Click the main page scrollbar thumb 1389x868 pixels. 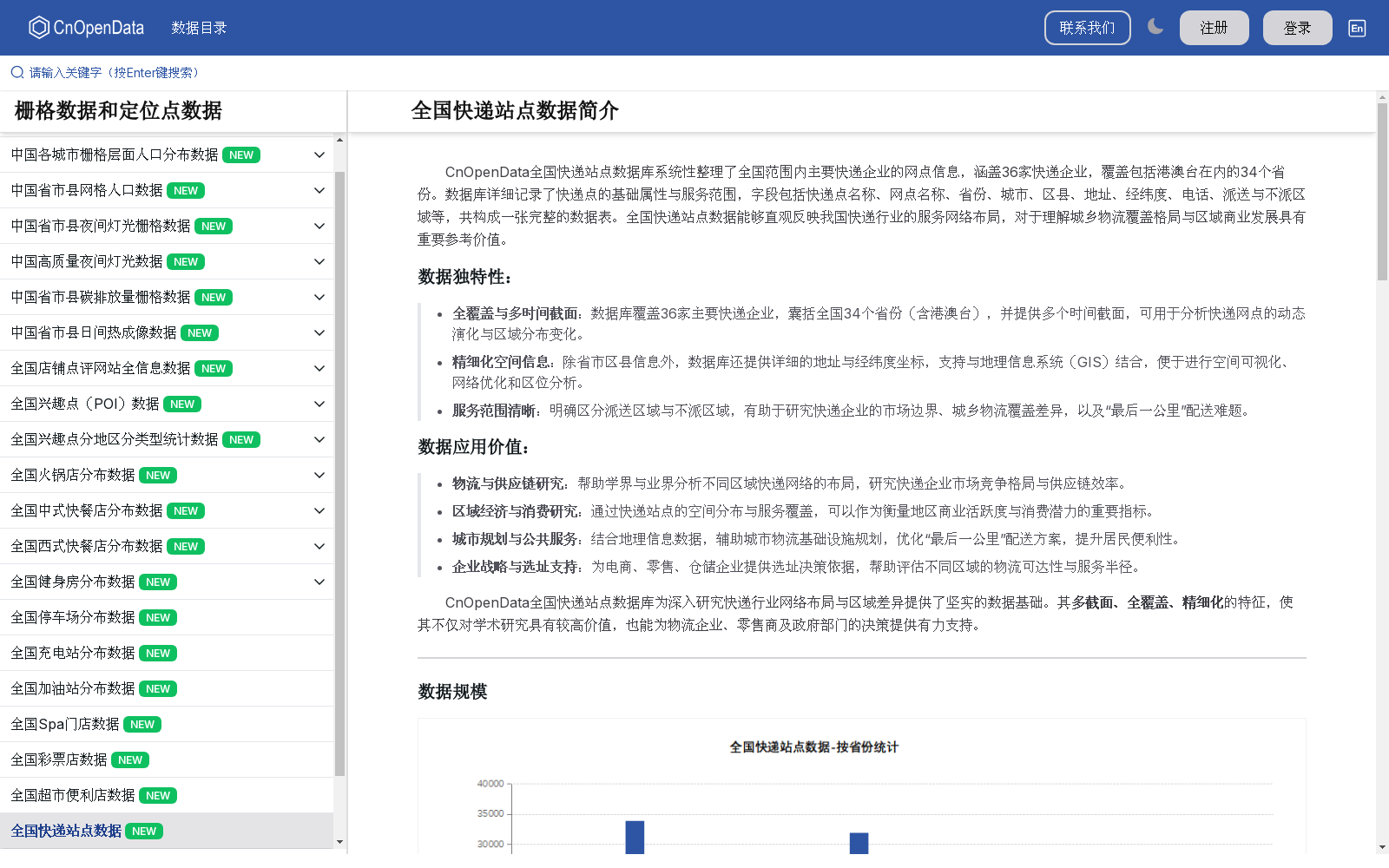coord(1382,192)
